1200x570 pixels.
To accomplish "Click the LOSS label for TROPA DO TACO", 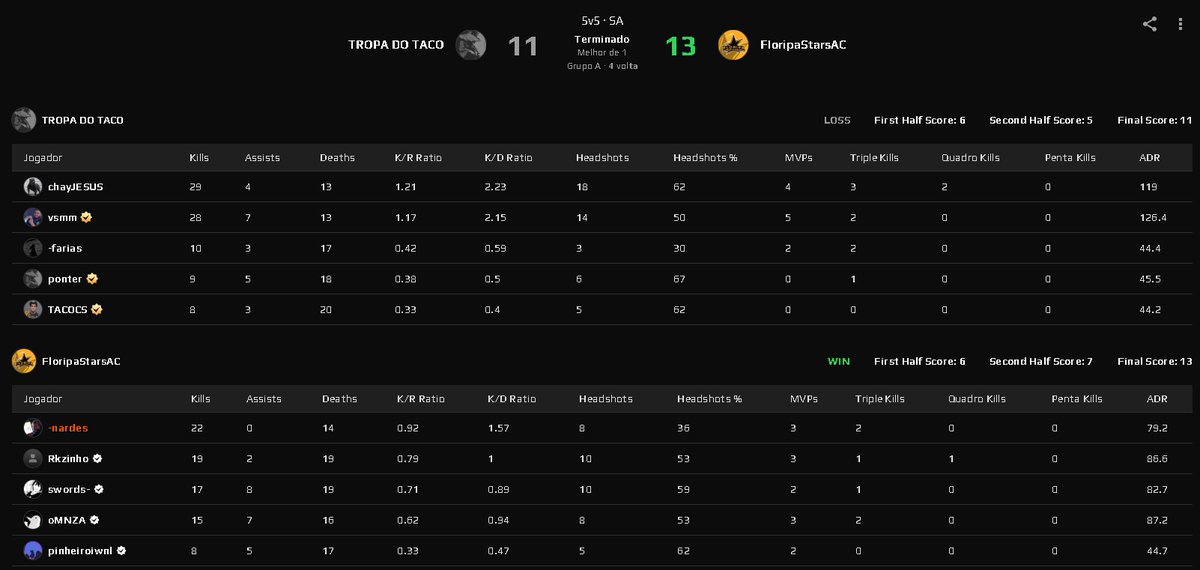I will coord(837,120).
